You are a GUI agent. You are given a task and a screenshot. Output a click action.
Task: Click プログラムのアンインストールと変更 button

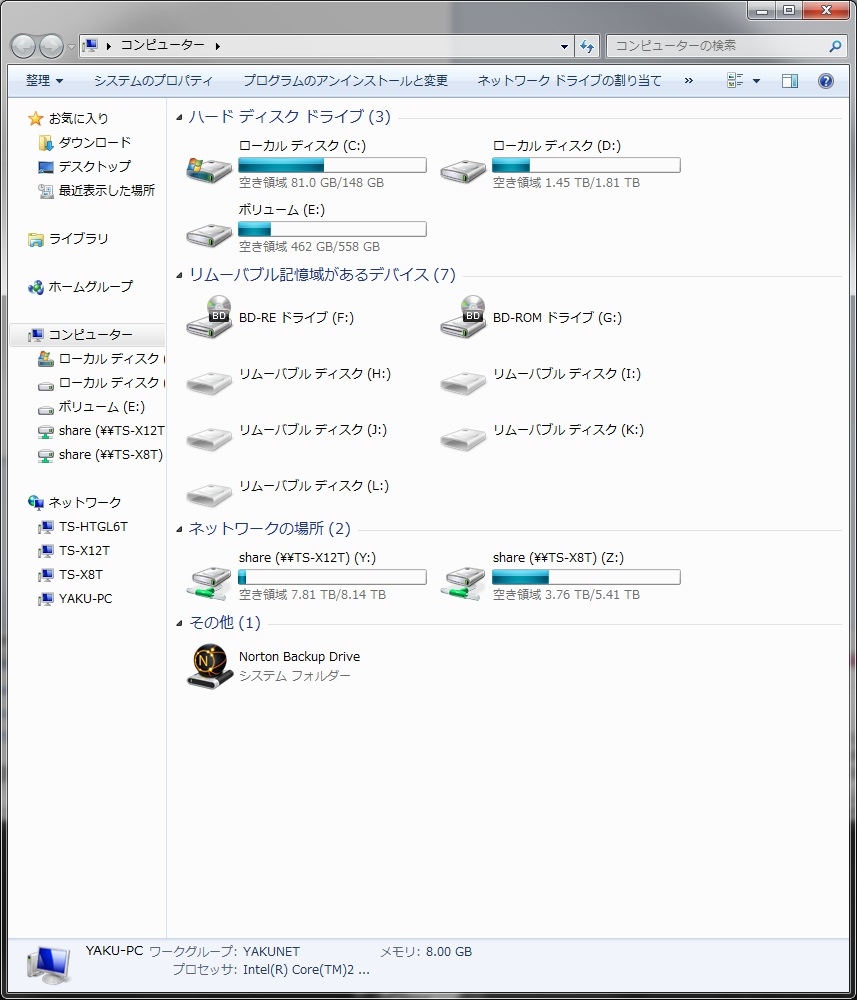[x=346, y=80]
